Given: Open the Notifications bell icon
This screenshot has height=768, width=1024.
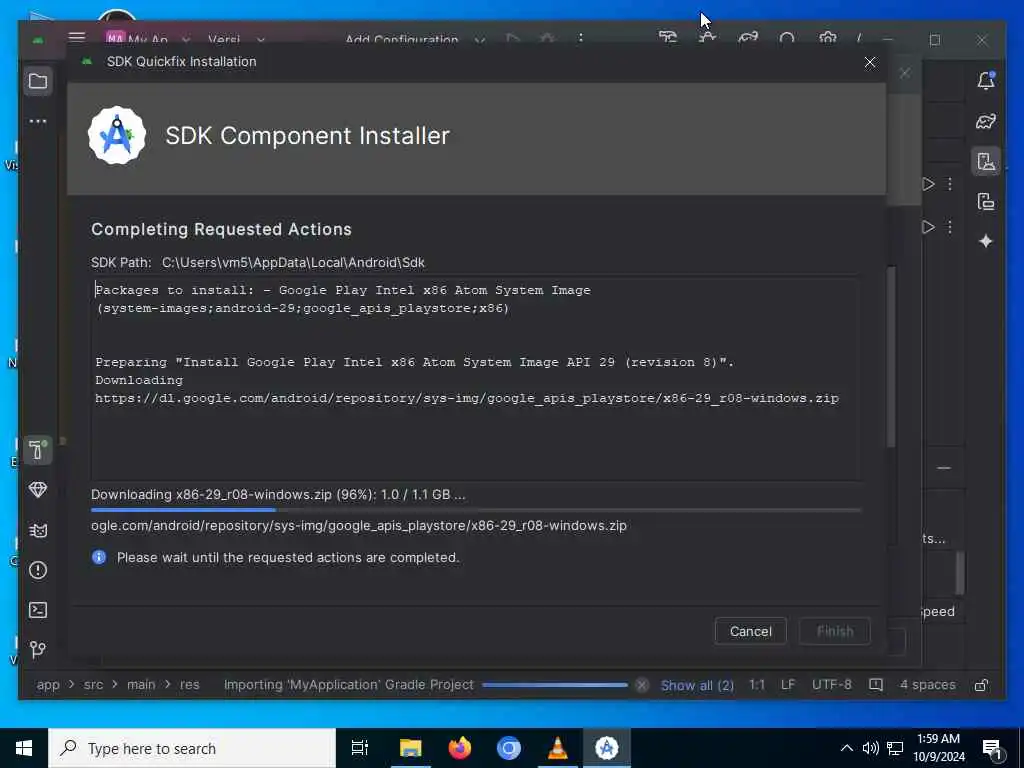Looking at the screenshot, I should 985,81.
